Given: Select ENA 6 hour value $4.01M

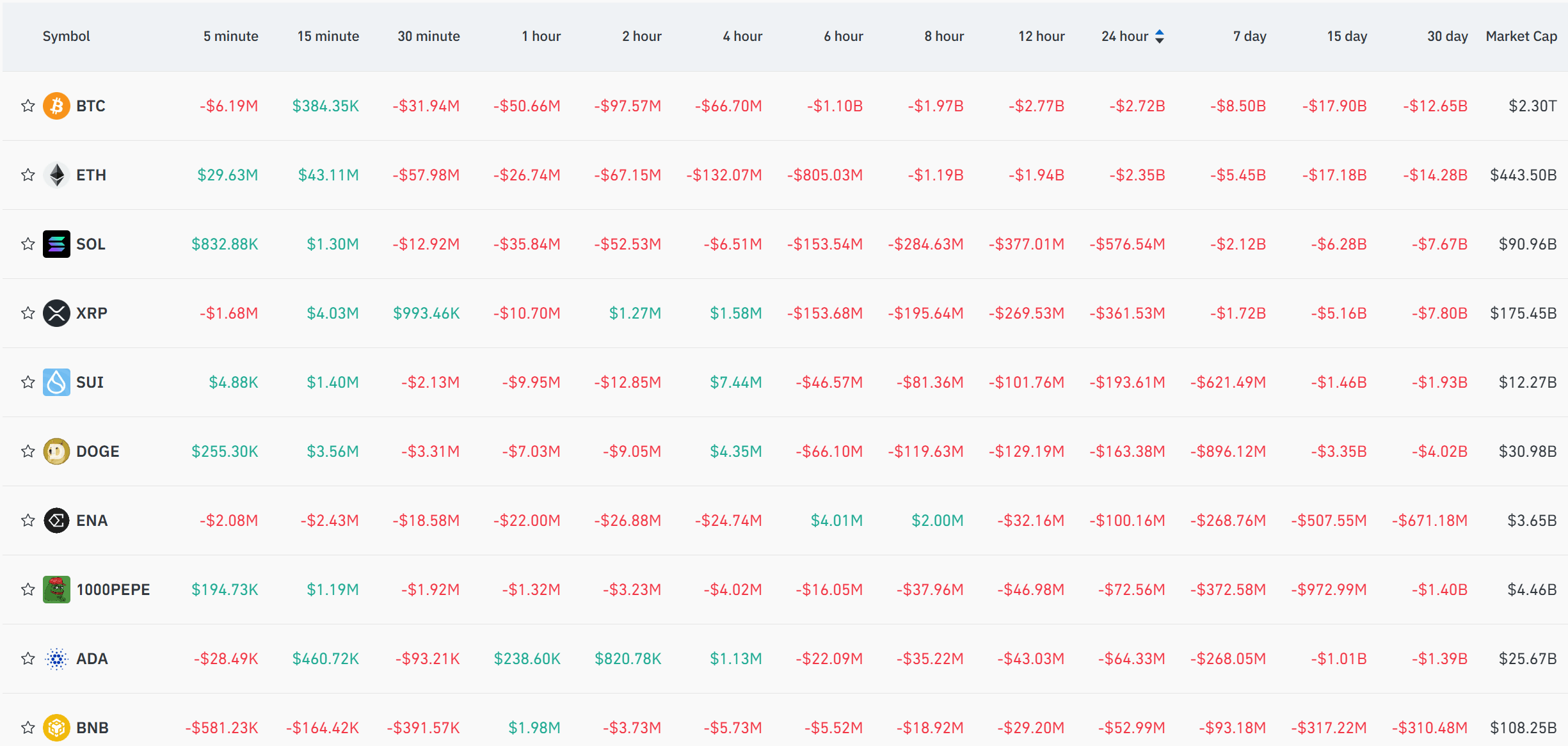Looking at the screenshot, I should 837,521.
